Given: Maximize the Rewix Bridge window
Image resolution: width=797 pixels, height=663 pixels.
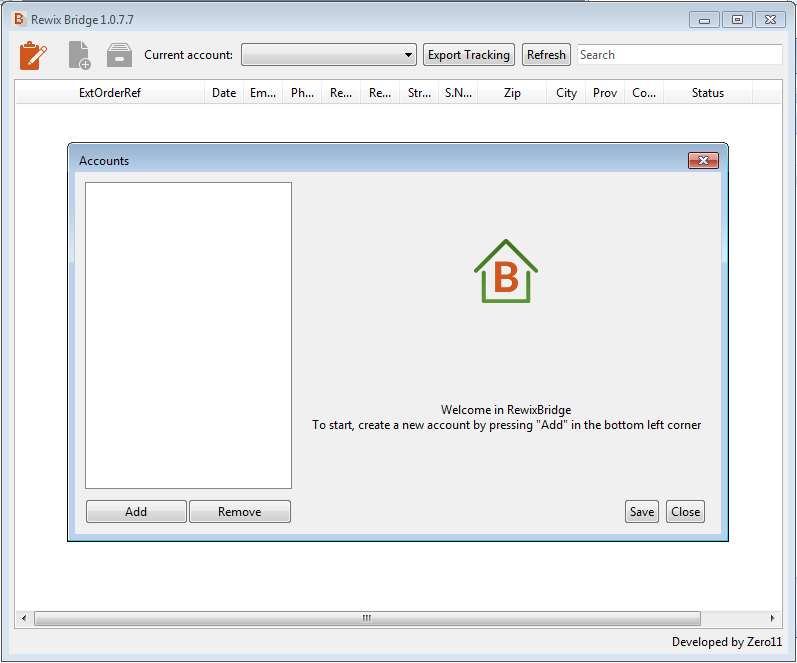Looking at the screenshot, I should tap(737, 20).
